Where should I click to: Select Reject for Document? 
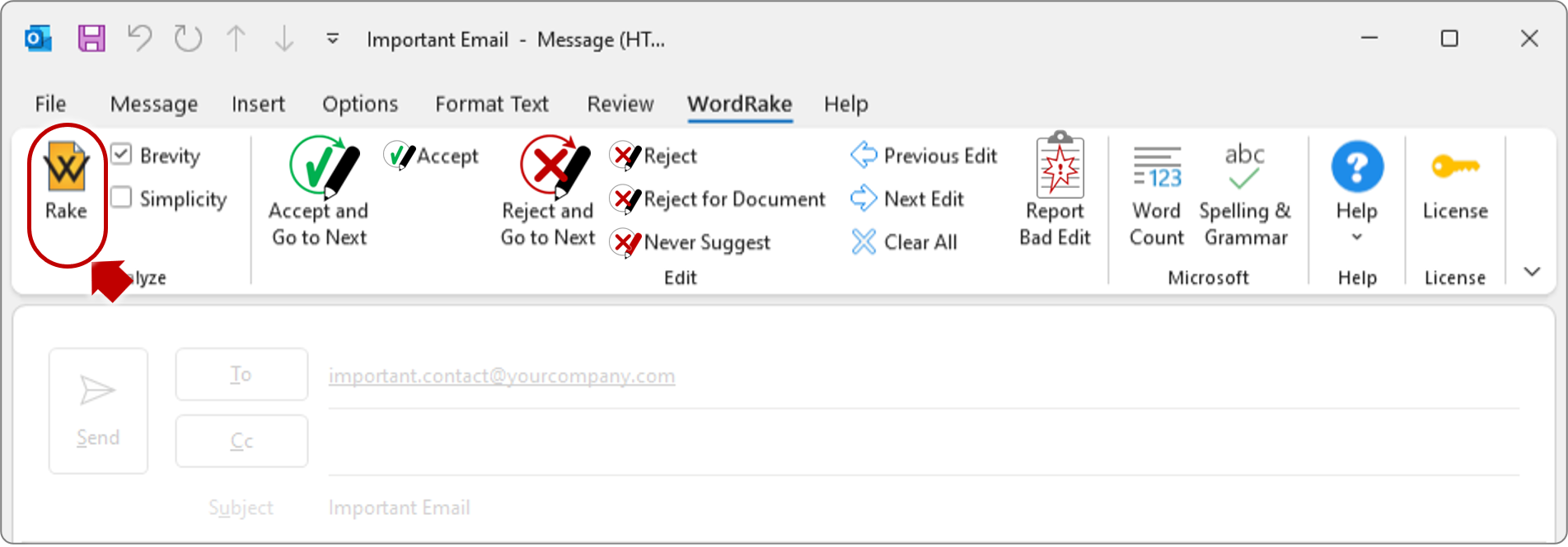[718, 199]
